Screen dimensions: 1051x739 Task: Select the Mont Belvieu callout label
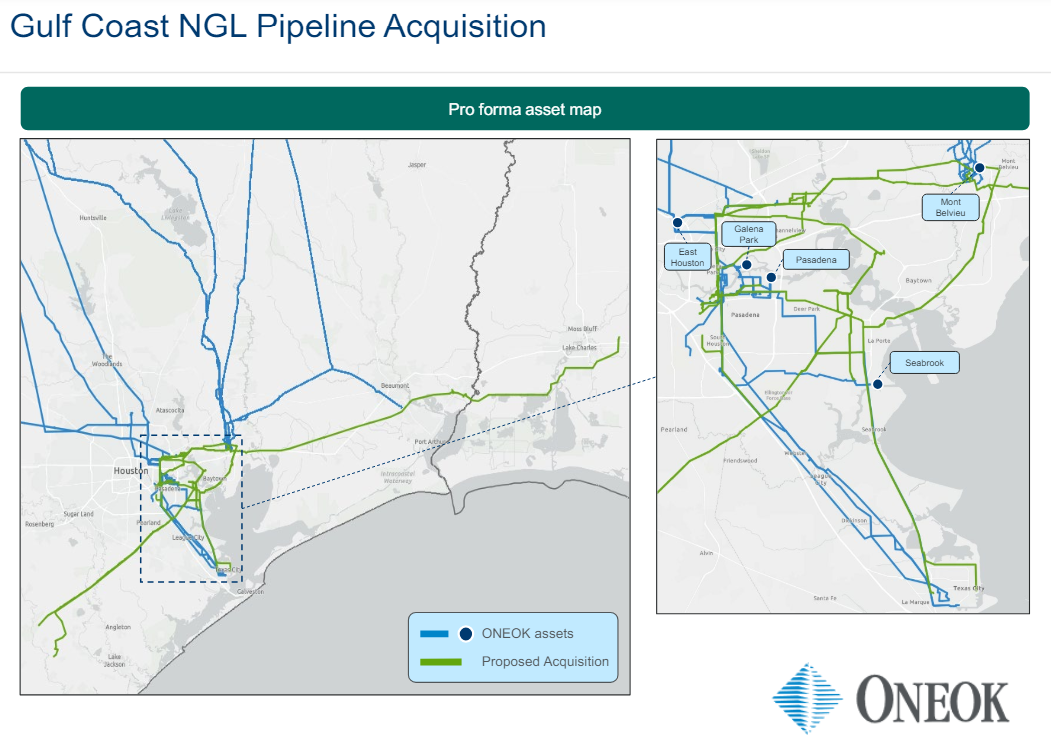(x=950, y=207)
